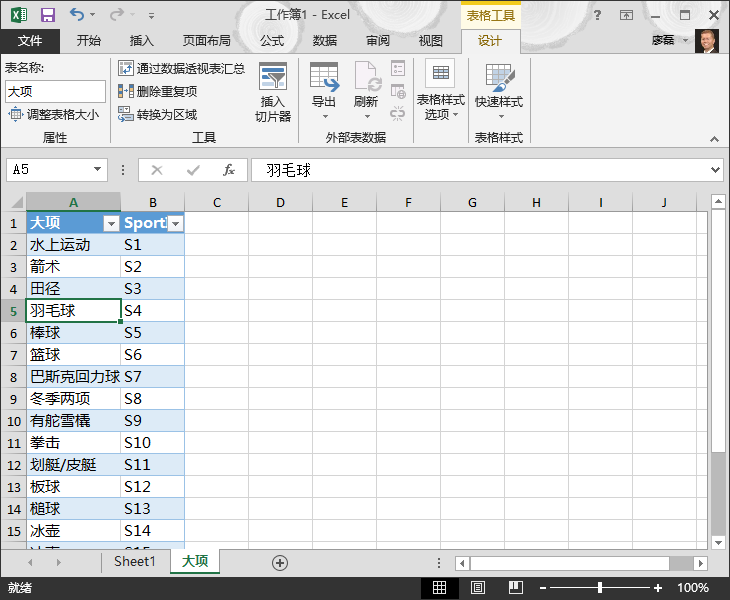This screenshot has height=600, width=730.
Task: Expand the Name Box dropdown arrow
Action: (x=97, y=170)
